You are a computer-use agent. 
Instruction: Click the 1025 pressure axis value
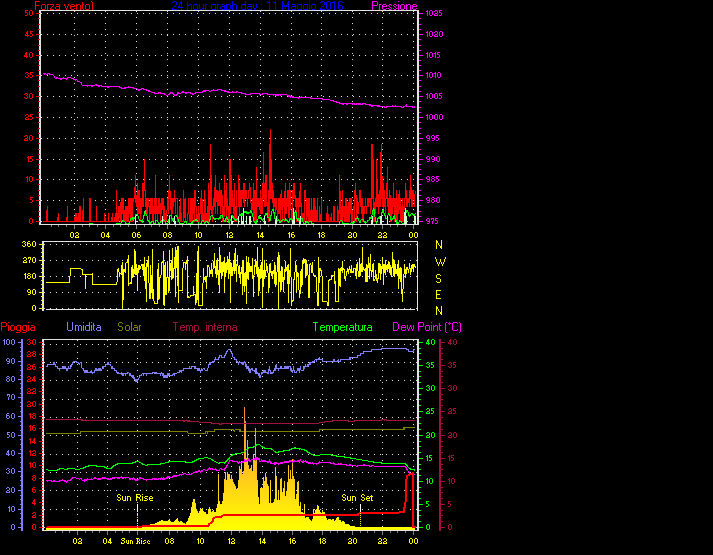[x=432, y=13]
